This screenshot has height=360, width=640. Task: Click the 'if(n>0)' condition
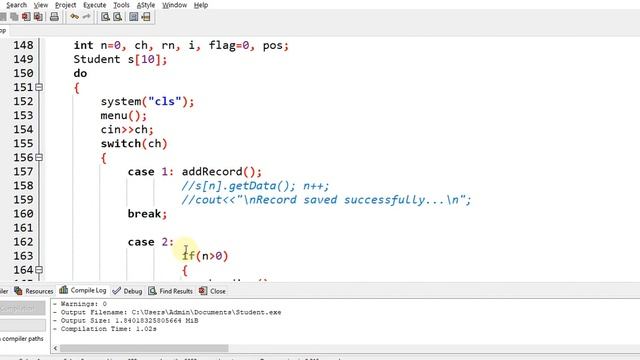205,256
